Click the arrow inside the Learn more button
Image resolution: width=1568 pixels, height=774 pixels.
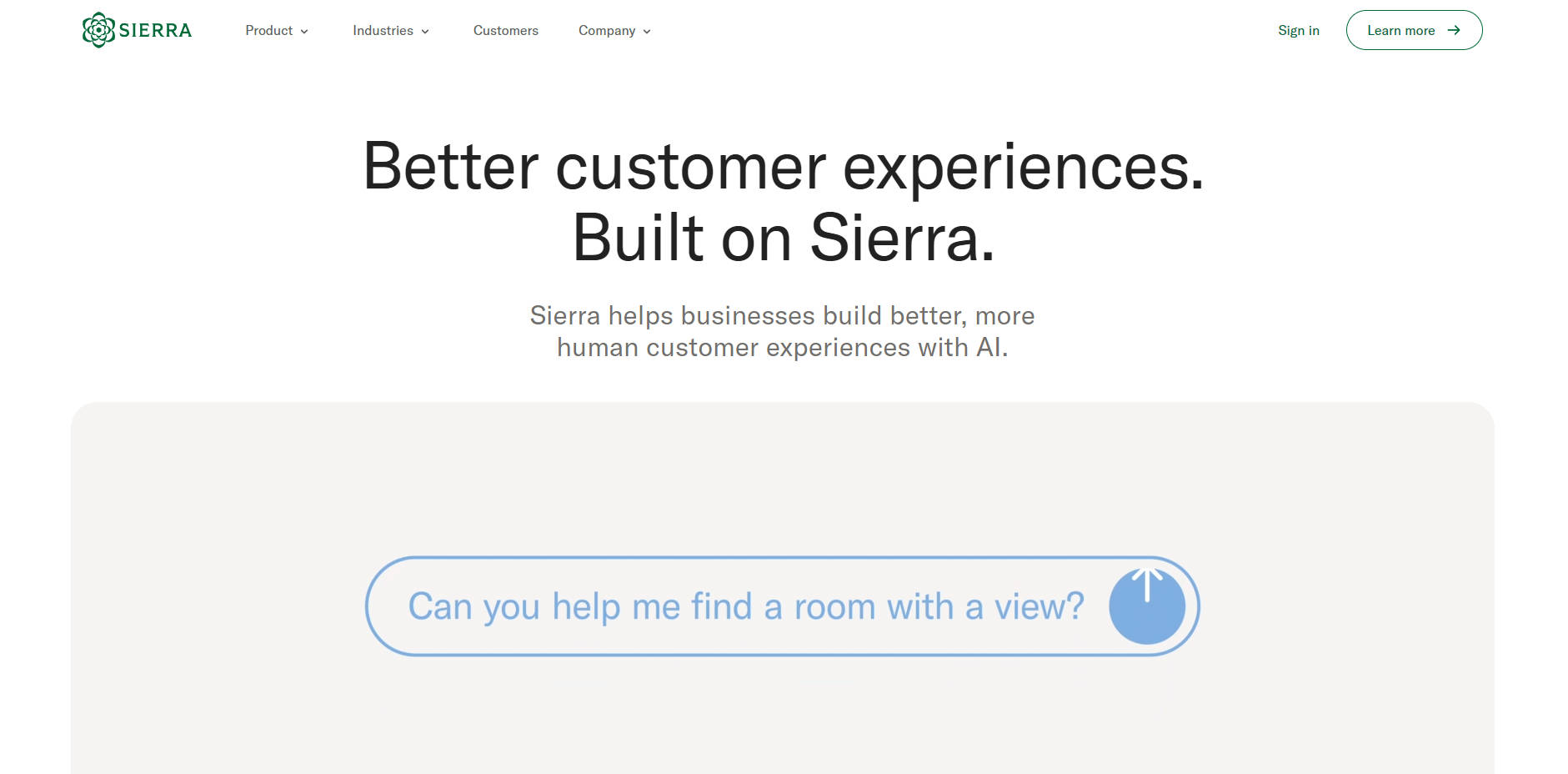click(x=1455, y=30)
